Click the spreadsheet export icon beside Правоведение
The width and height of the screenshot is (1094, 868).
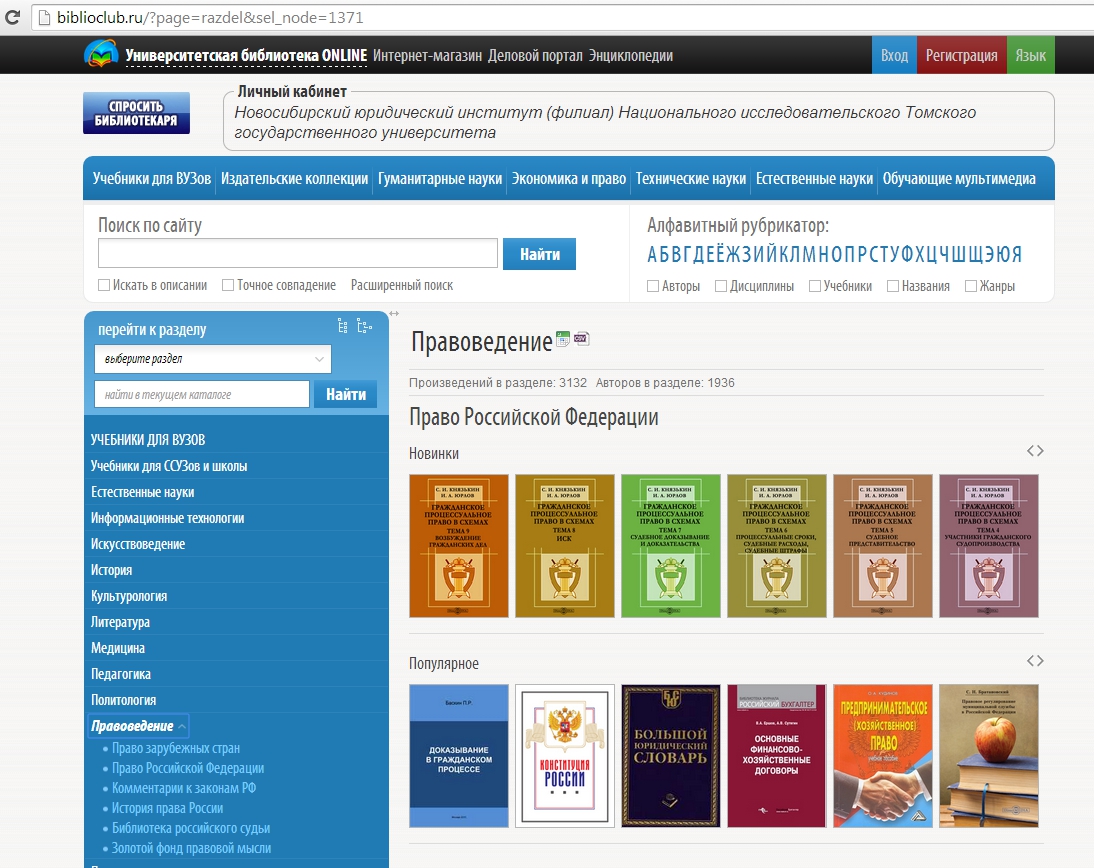pos(563,339)
